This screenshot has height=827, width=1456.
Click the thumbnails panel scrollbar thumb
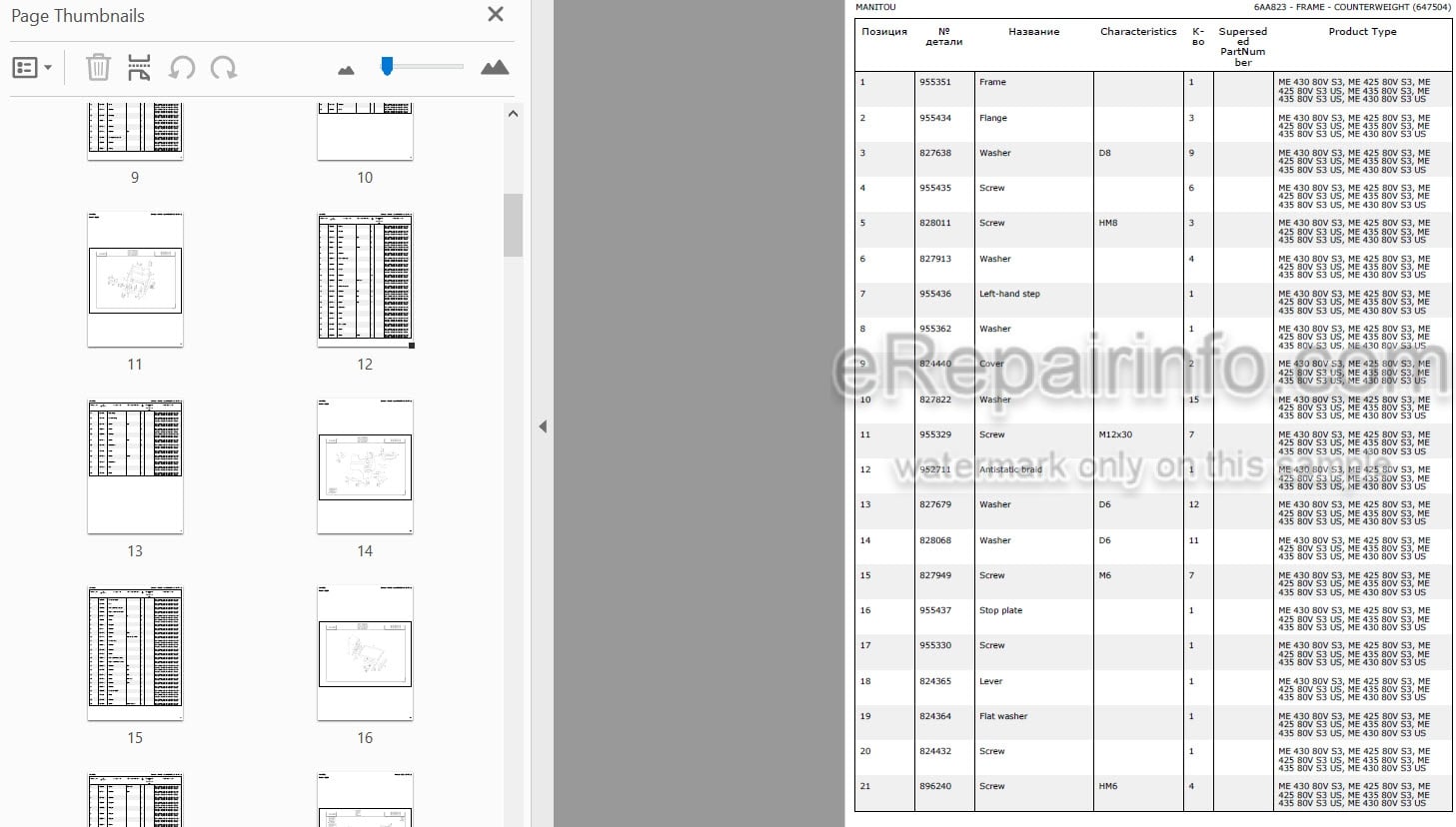(513, 225)
